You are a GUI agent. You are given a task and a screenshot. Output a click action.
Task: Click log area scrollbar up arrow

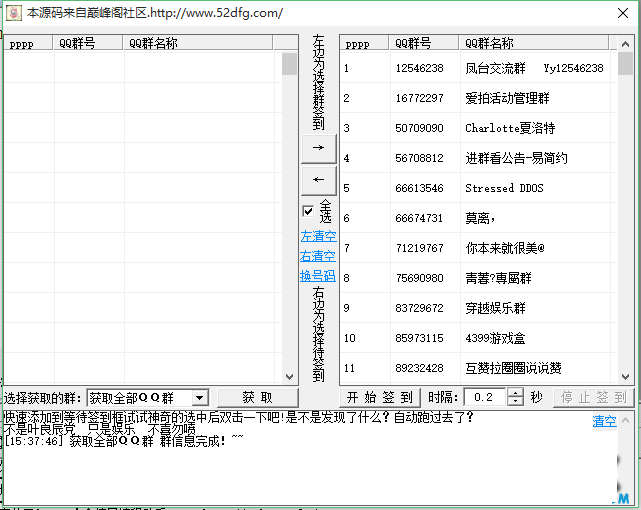click(625, 421)
